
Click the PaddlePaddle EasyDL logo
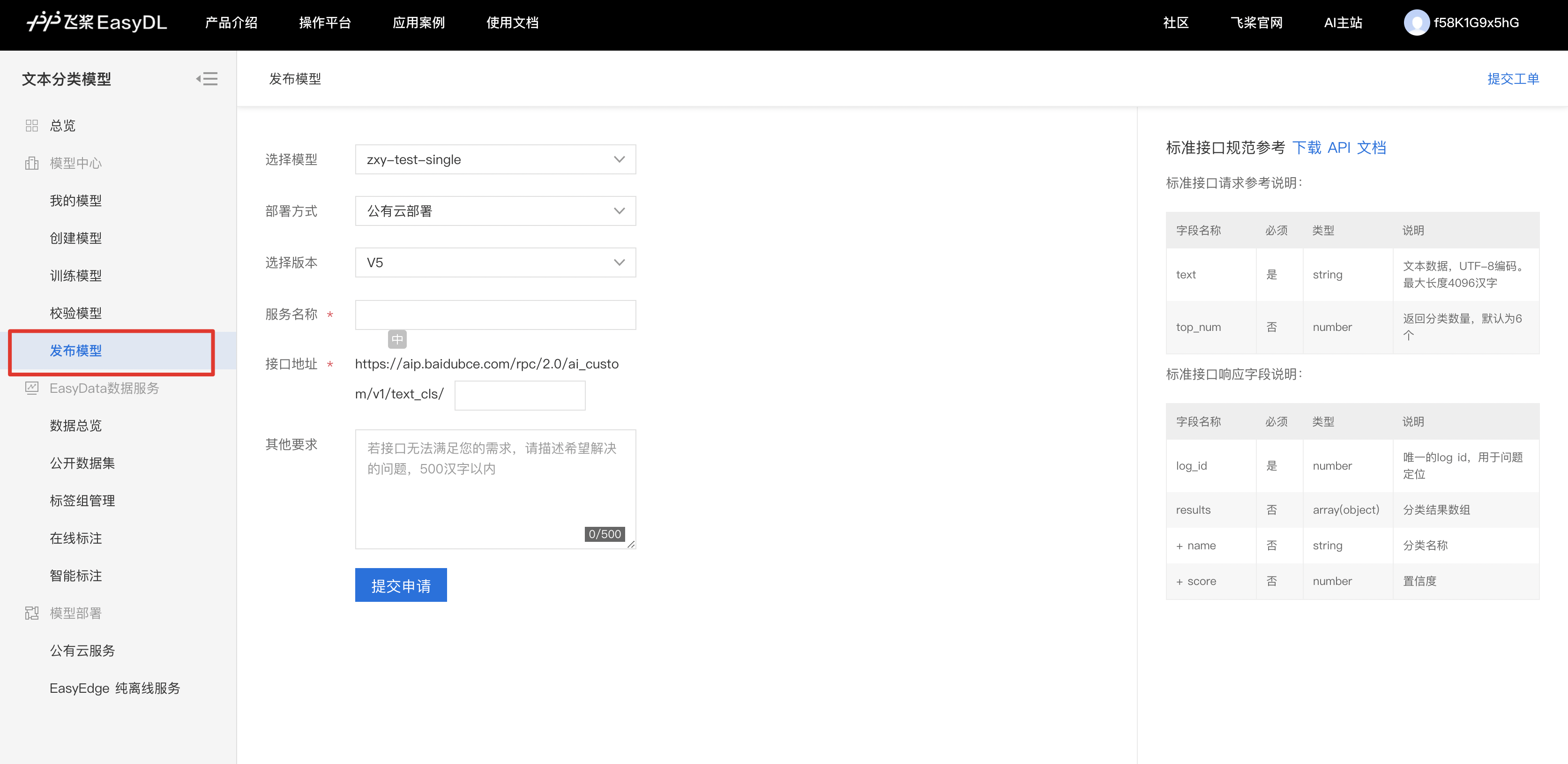click(96, 22)
